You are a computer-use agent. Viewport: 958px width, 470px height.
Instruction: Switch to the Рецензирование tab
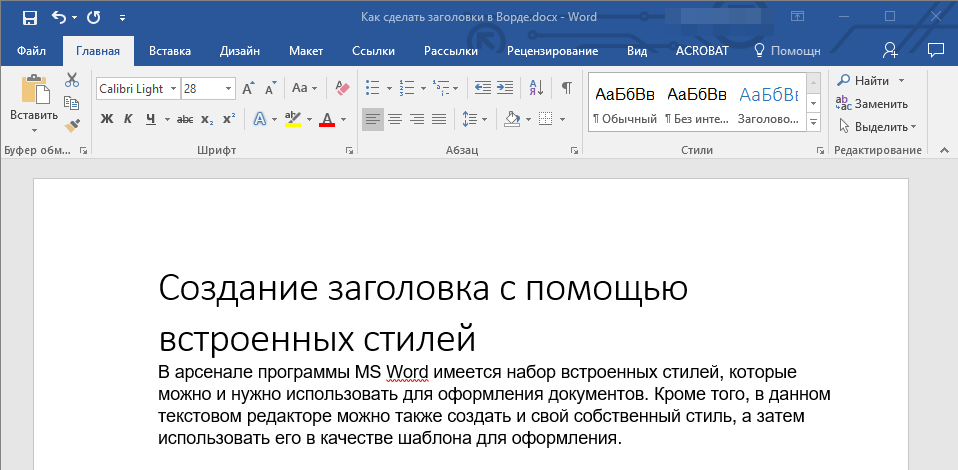(552, 51)
